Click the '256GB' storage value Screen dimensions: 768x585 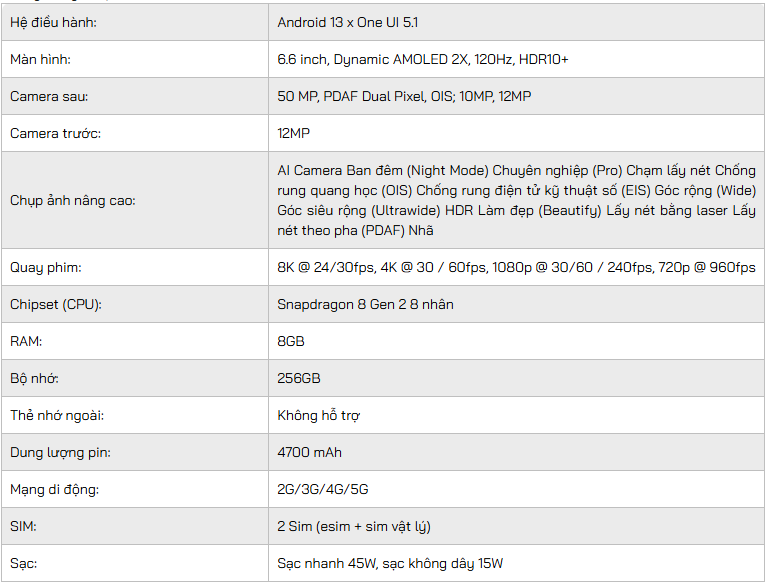click(x=299, y=378)
